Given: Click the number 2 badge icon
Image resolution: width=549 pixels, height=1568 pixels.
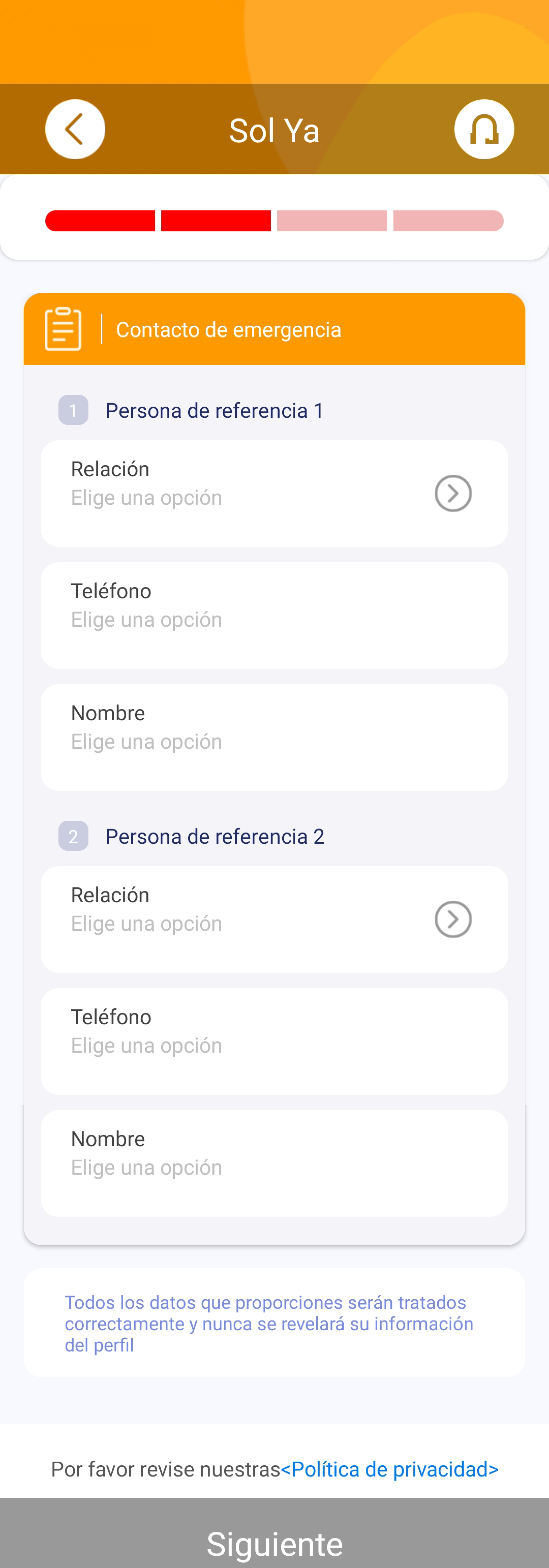Looking at the screenshot, I should [73, 836].
